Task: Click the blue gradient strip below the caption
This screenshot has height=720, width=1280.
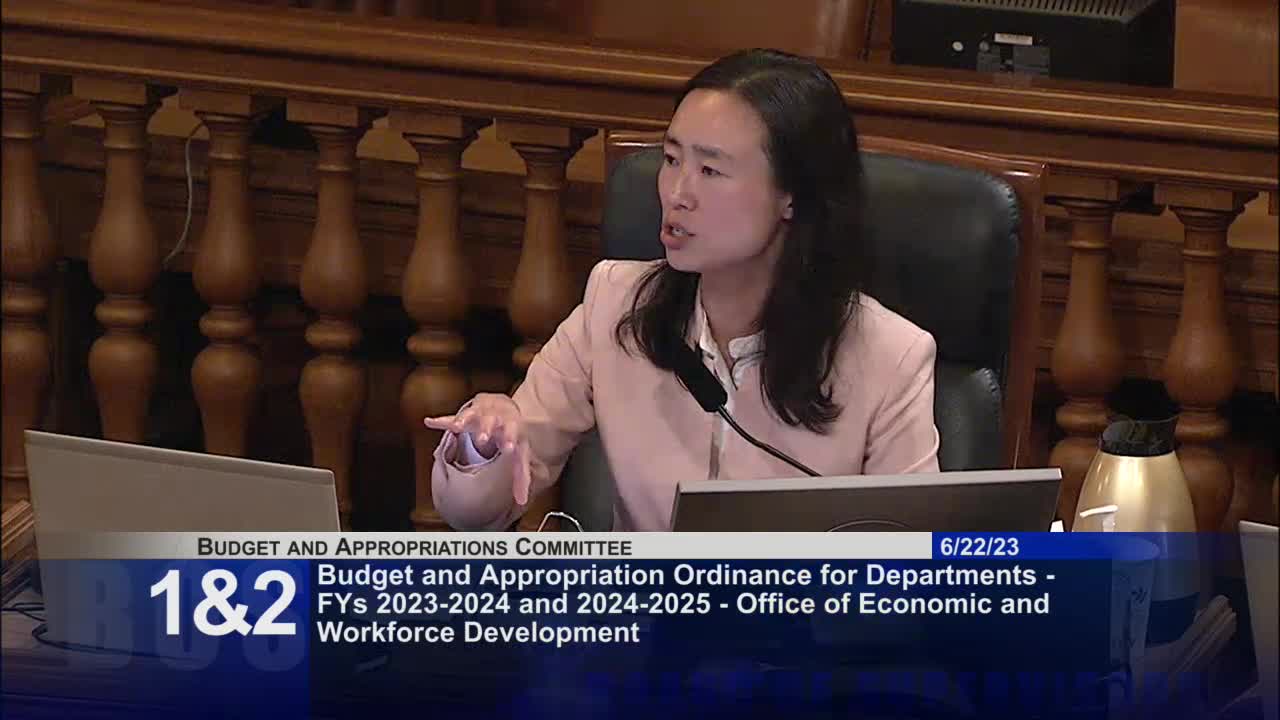Action: click(x=640, y=680)
